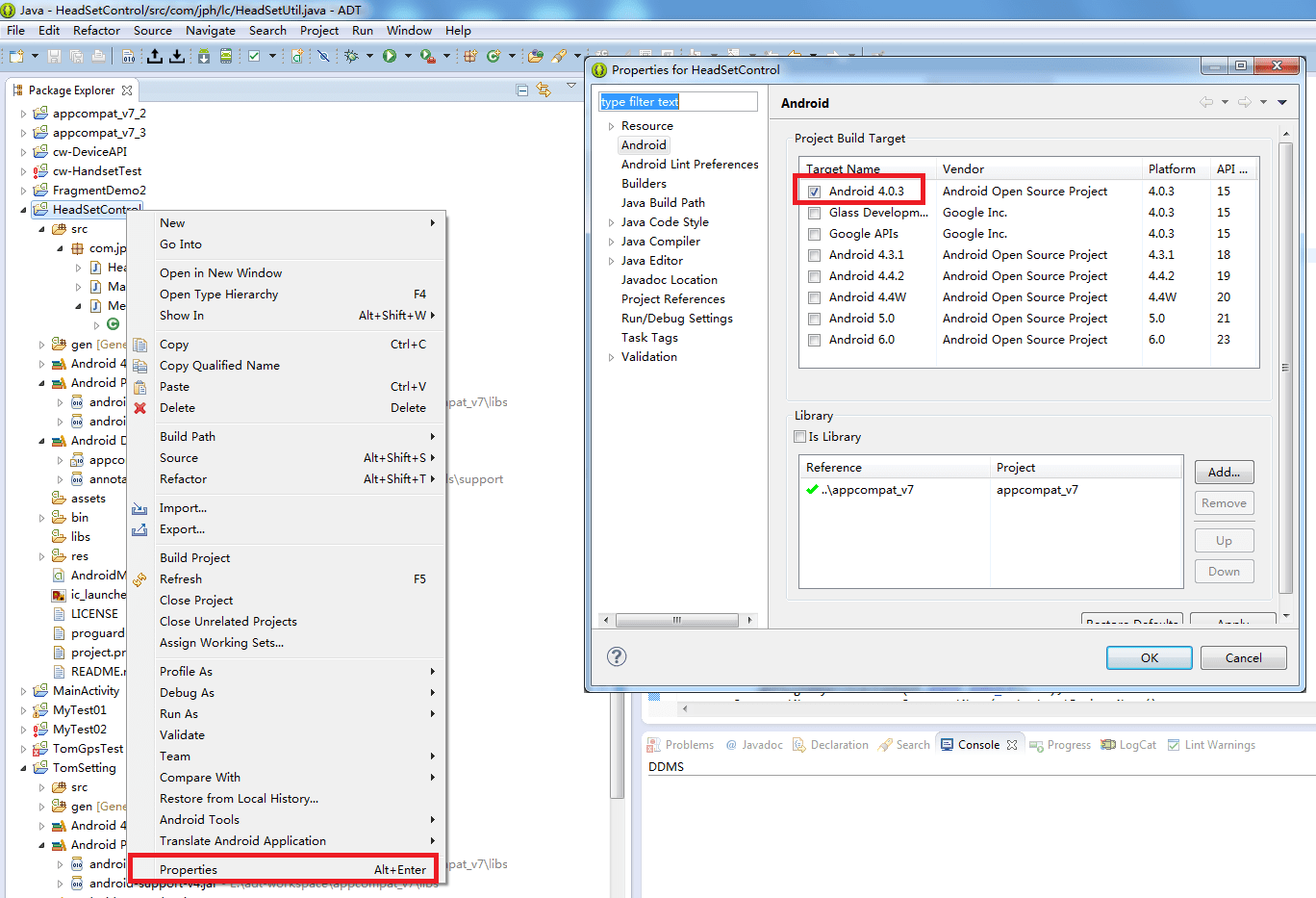Screen dimensions: 1316x898
Task: Expand the Java Editor node
Action: click(611, 261)
